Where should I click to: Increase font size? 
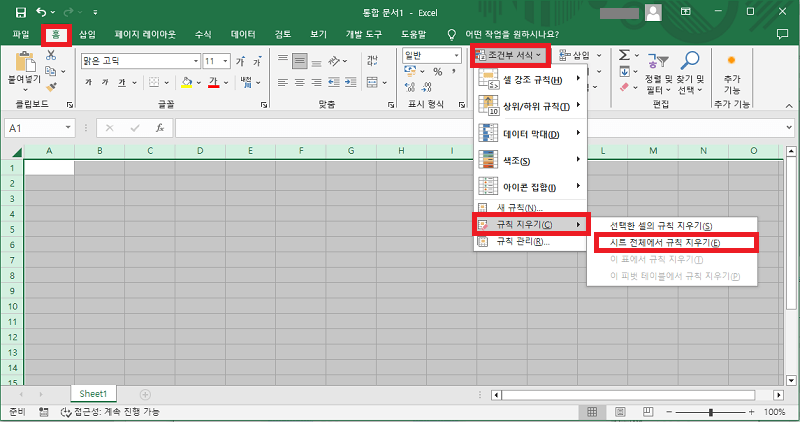click(x=240, y=61)
